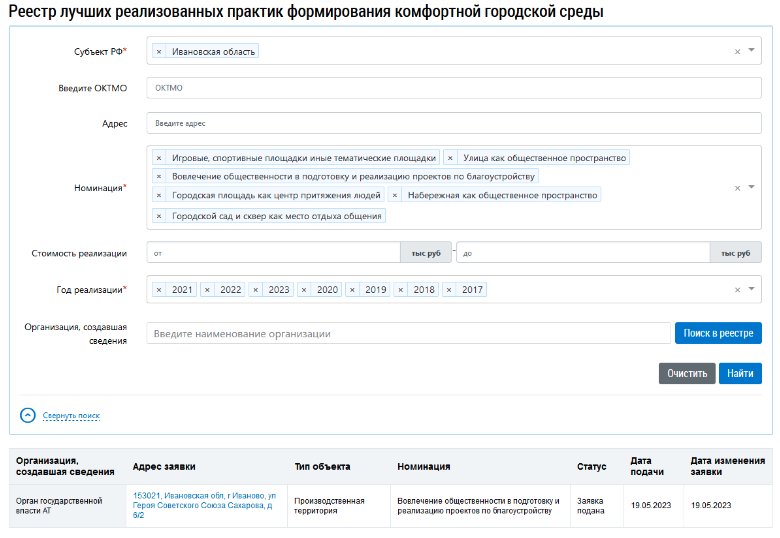Click the minimum cost 'от' field

tap(273, 253)
